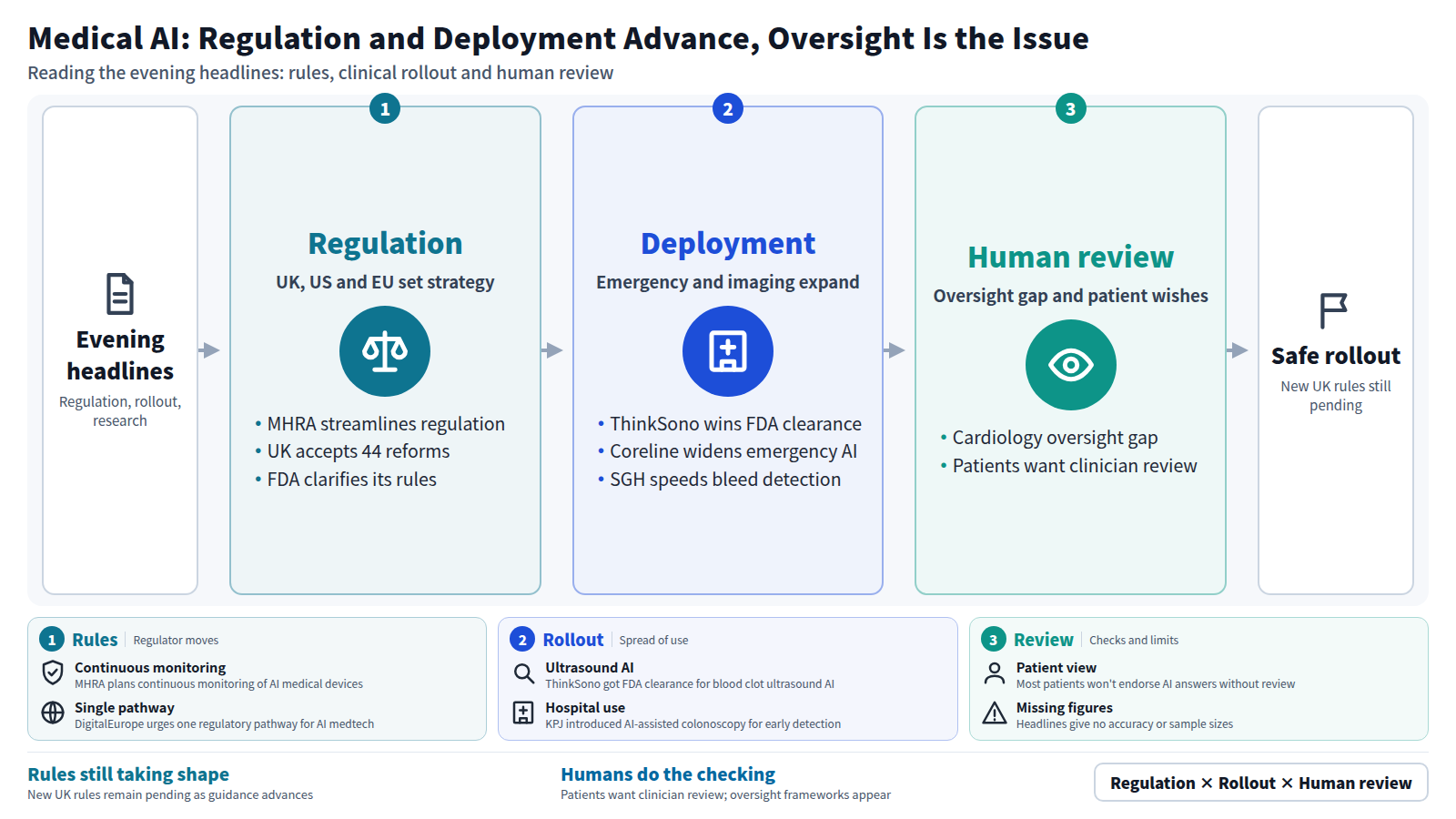Click 'Coreline widens emergency AI' bullet
Image resolution: width=1456 pixels, height=819 pixels.
(733, 451)
